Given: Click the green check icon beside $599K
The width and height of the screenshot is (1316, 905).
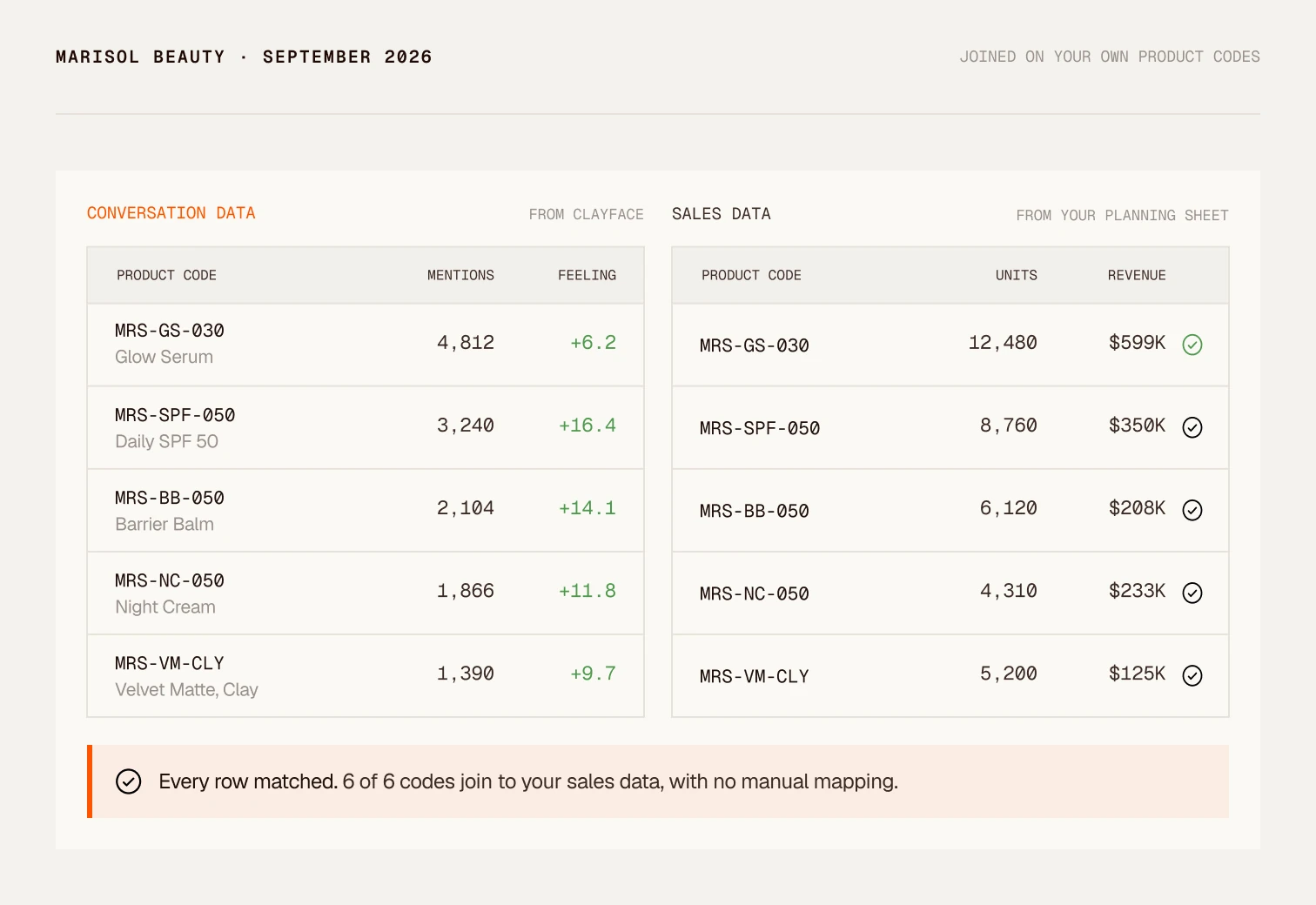Looking at the screenshot, I should pos(1192,345).
